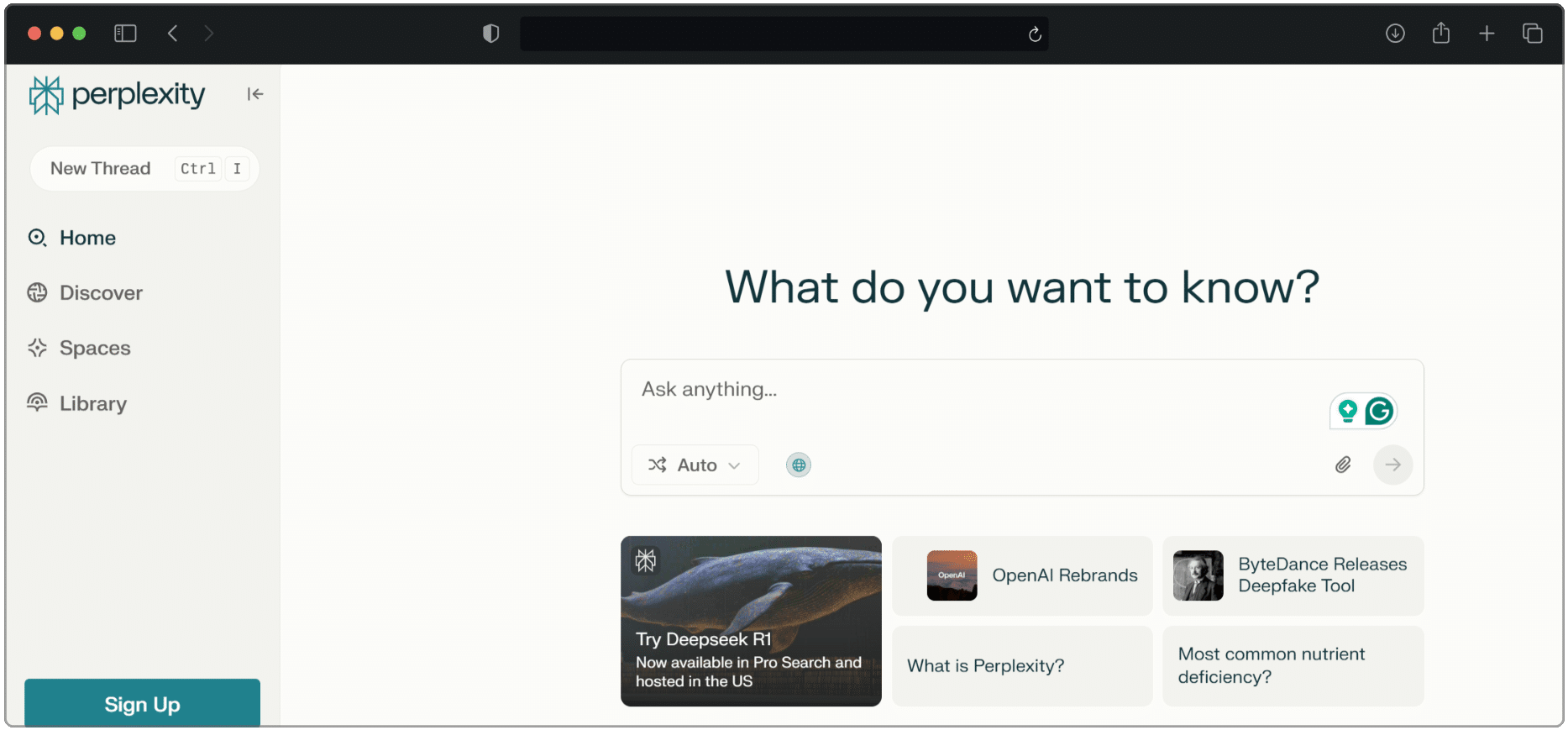Click the privacy shield icon
The image size is (1568, 730).
[x=490, y=34]
